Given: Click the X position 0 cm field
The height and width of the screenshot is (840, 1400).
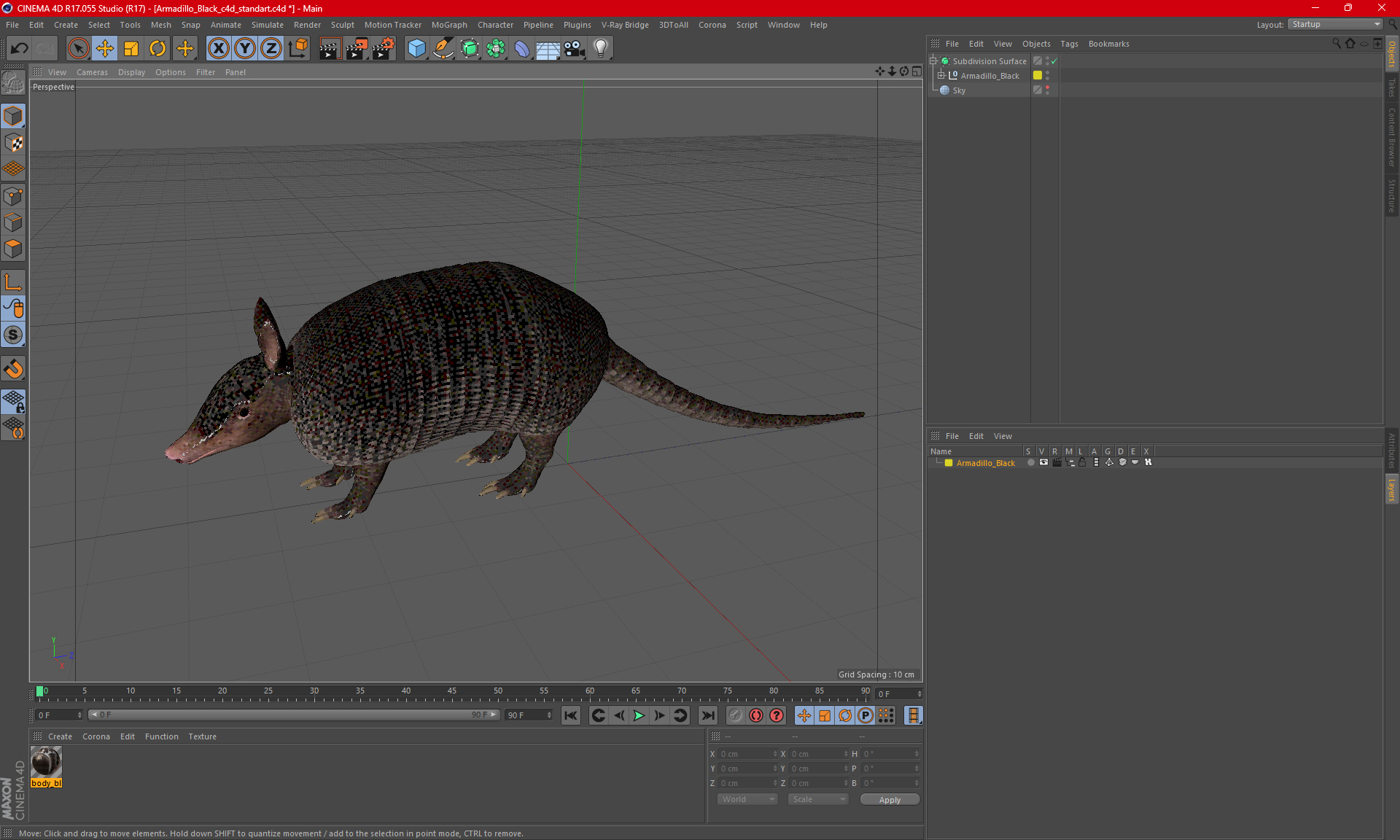Looking at the screenshot, I should [747, 754].
